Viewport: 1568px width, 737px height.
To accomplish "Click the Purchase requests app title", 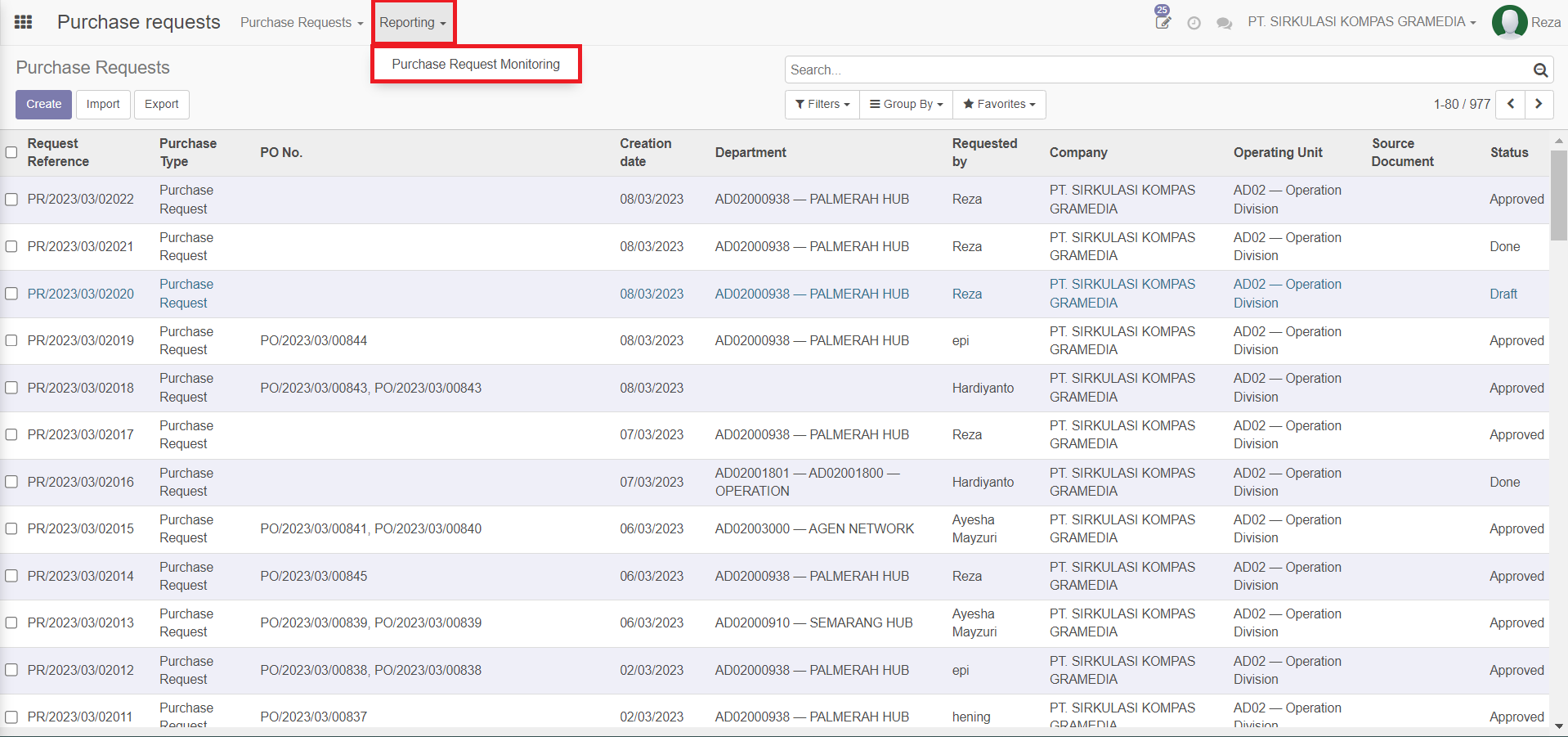I will [139, 22].
